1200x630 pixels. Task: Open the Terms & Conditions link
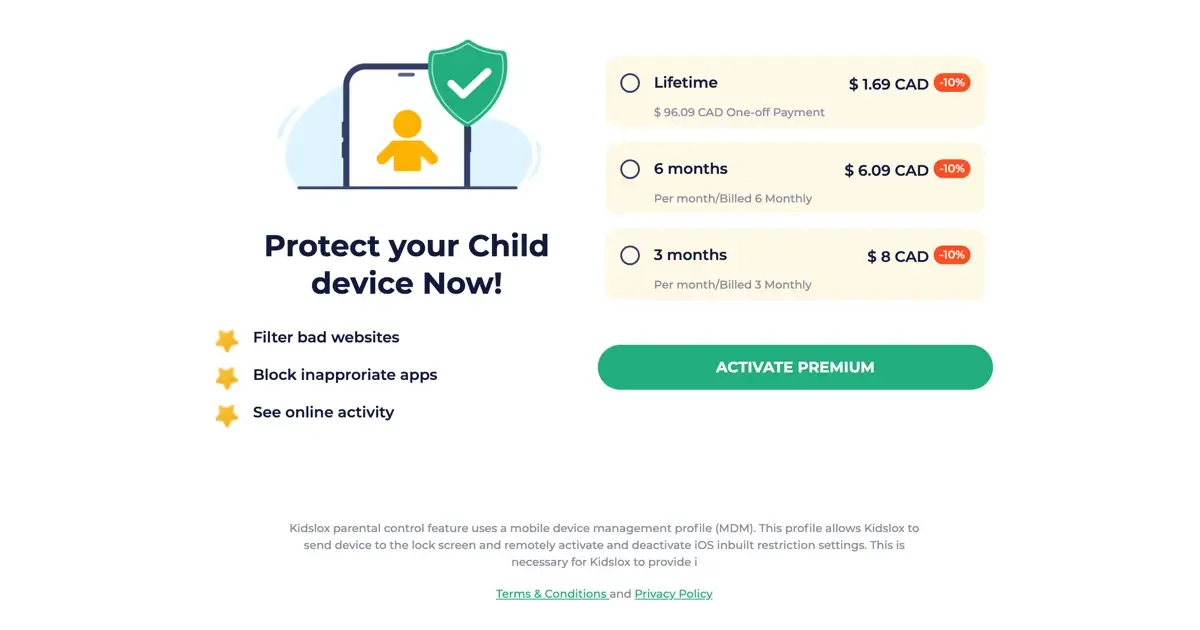coord(551,594)
